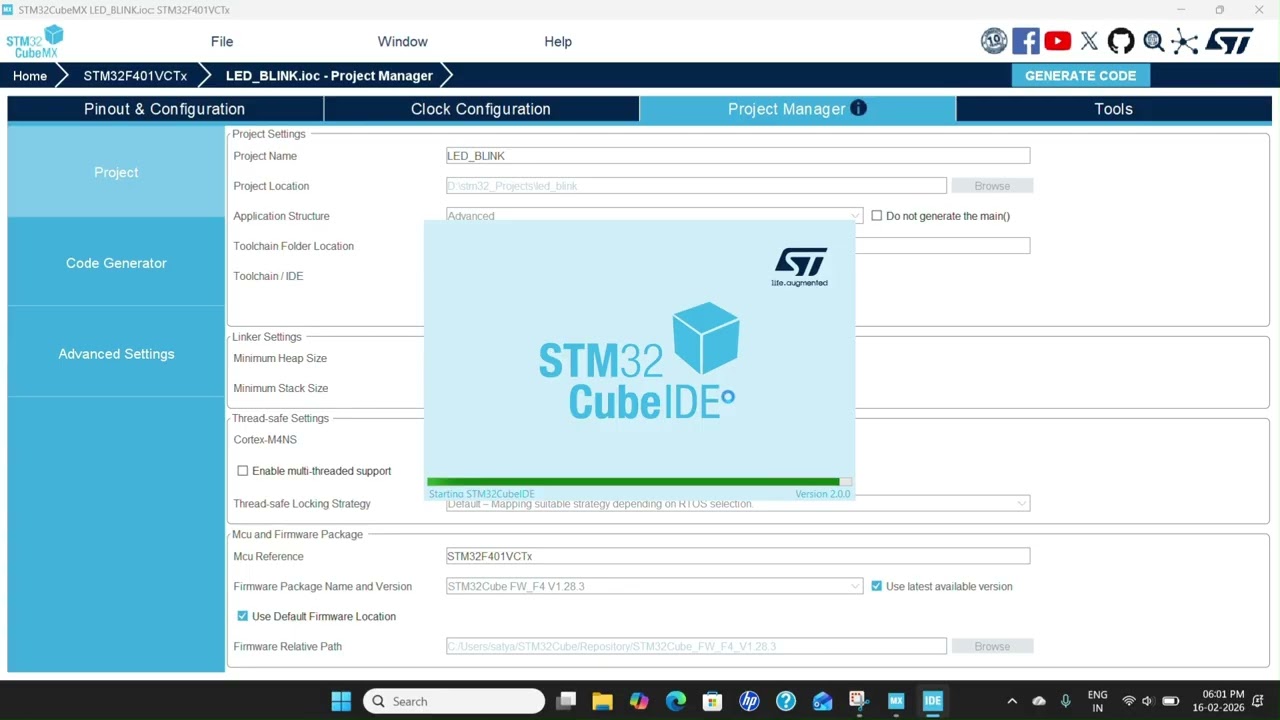Click the globe magnifier search icon
The image size is (1280, 720).
pyautogui.click(x=1153, y=41)
